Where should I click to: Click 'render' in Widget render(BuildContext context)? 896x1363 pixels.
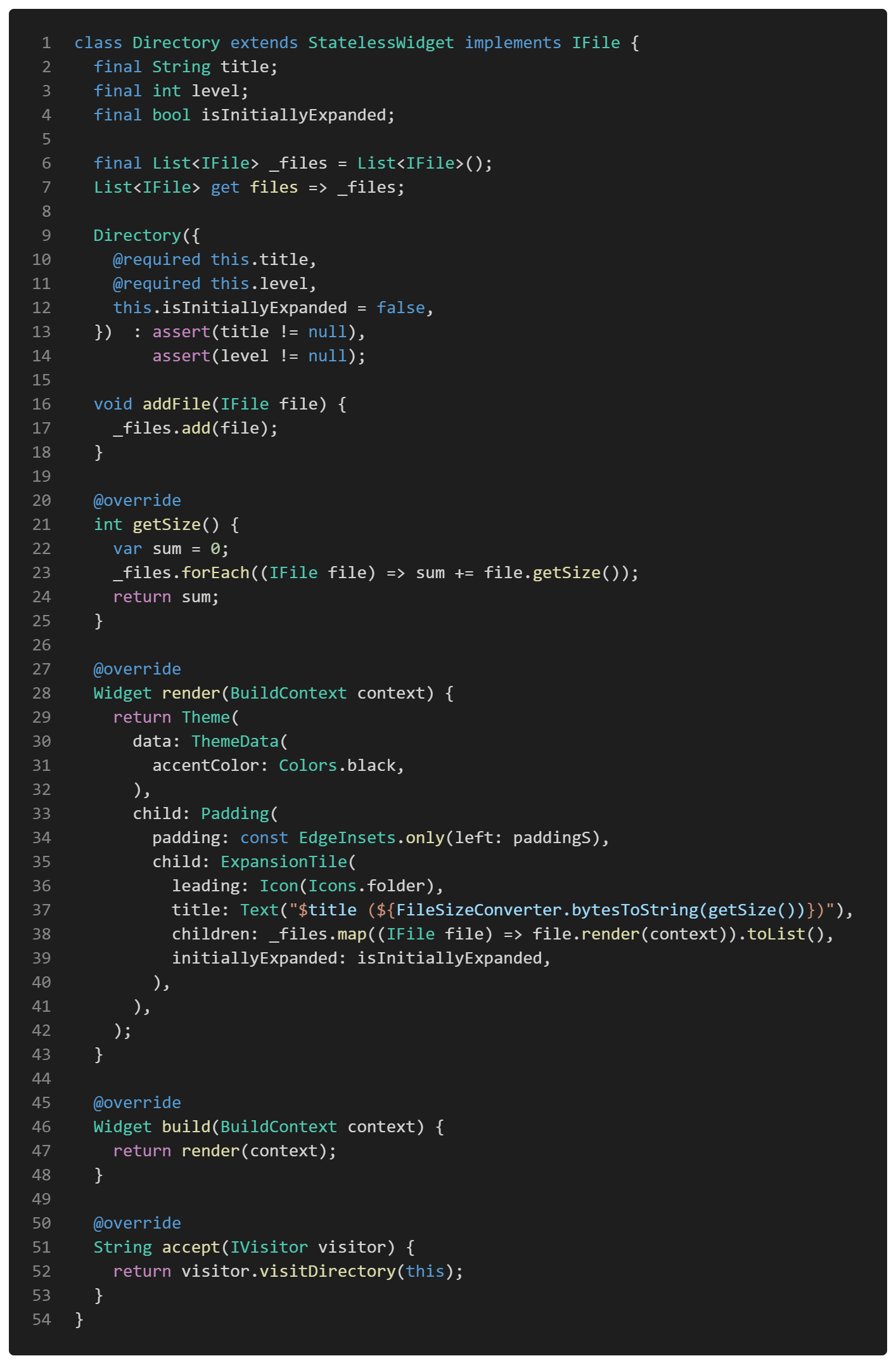click(x=191, y=694)
